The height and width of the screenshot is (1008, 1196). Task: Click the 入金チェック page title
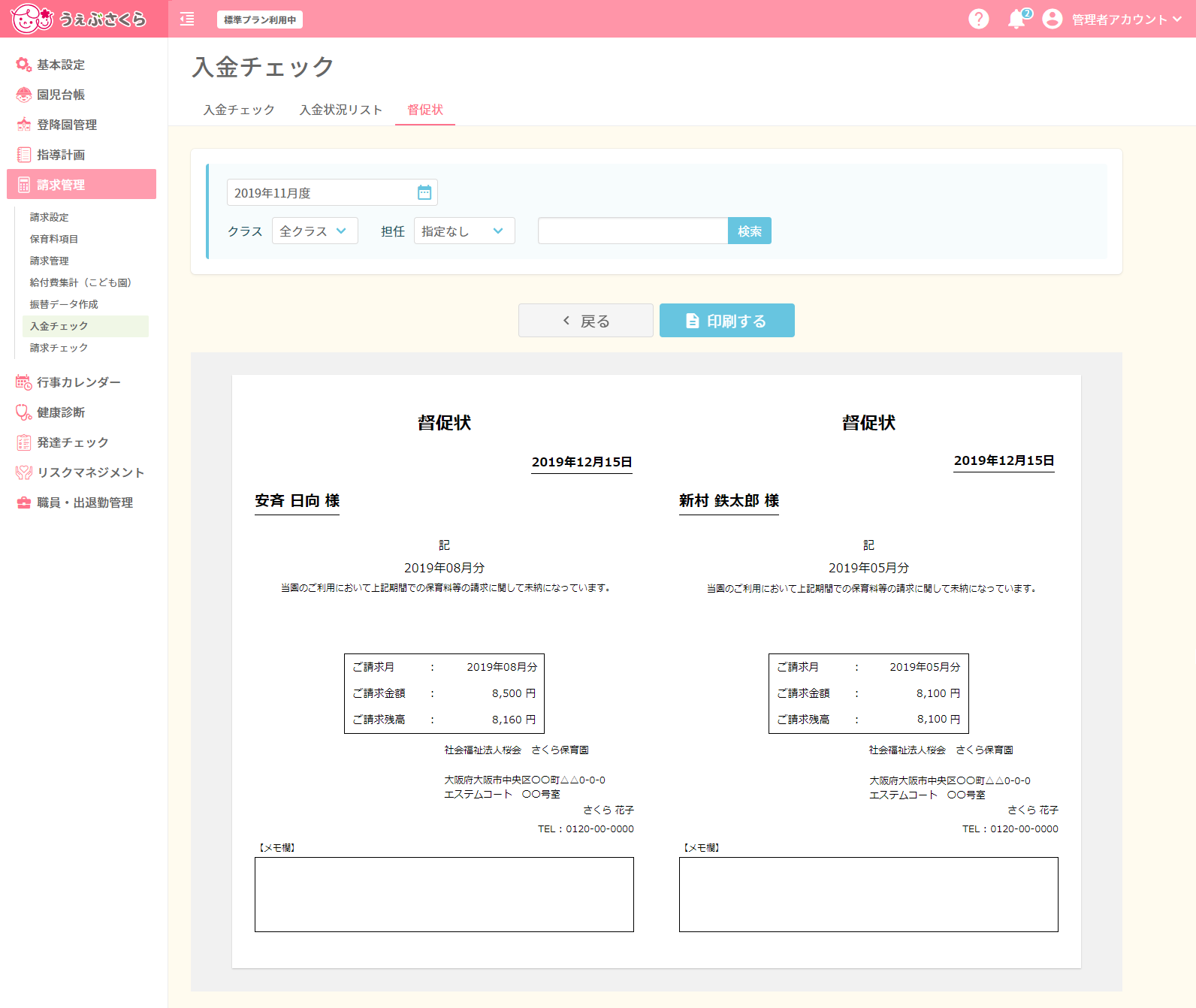click(x=263, y=67)
